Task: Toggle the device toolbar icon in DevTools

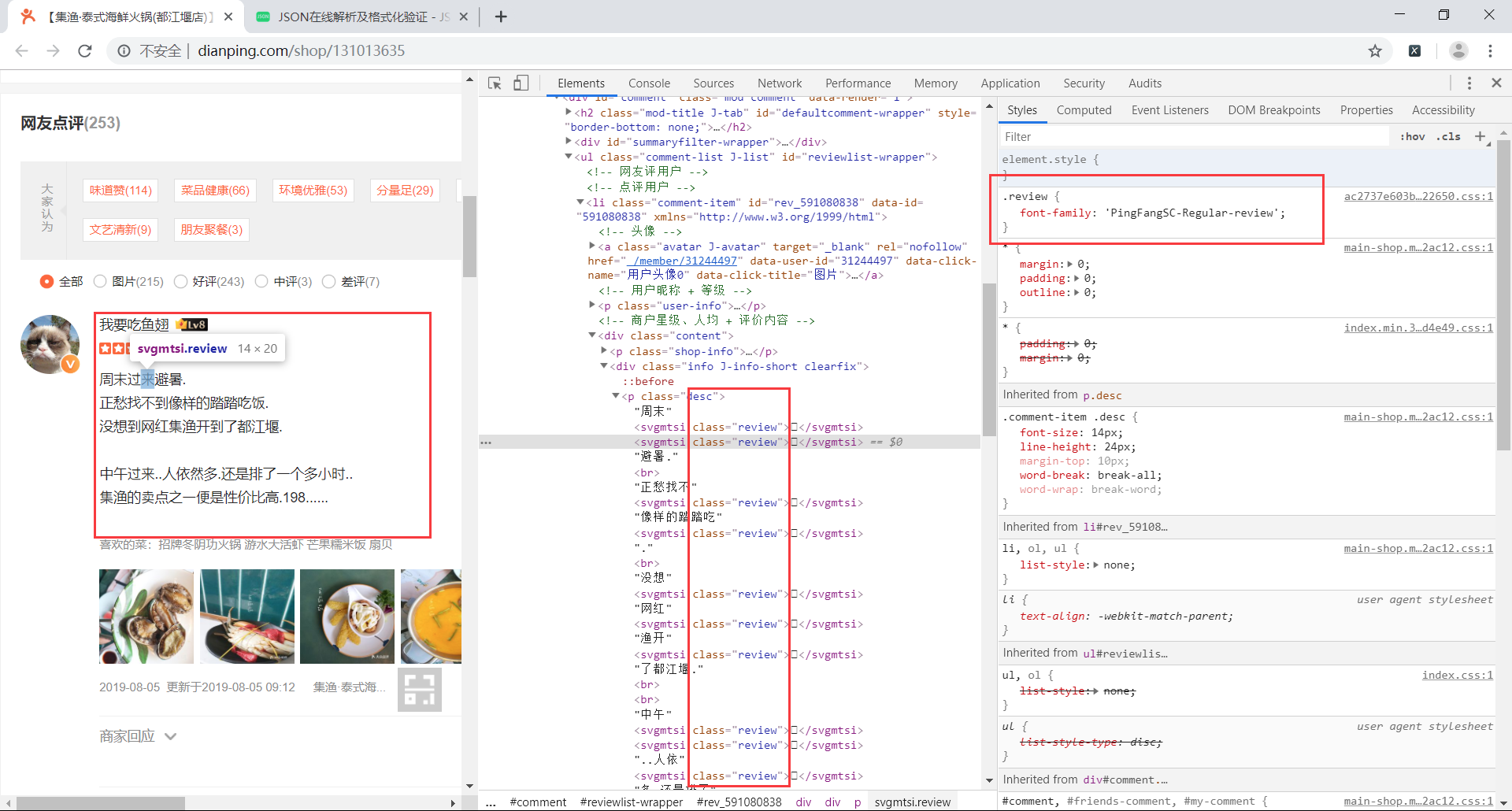Action: [521, 83]
